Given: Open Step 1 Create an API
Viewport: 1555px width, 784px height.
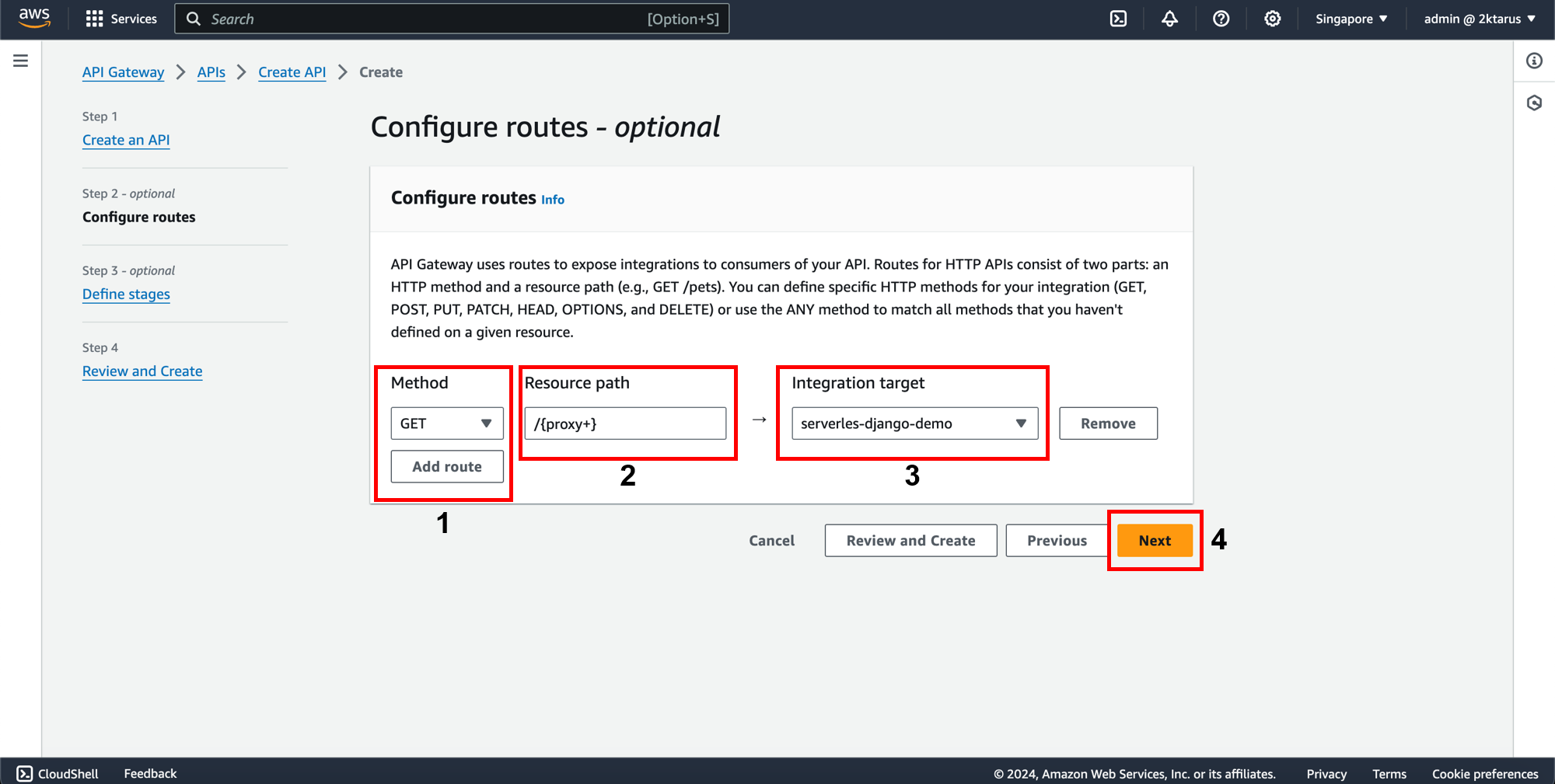Looking at the screenshot, I should [126, 140].
